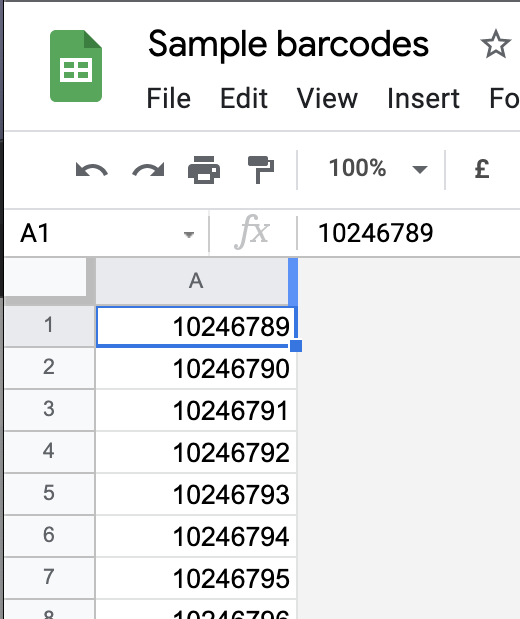This screenshot has width=520, height=619.
Task: Click the fx function icon
Action: [x=252, y=233]
